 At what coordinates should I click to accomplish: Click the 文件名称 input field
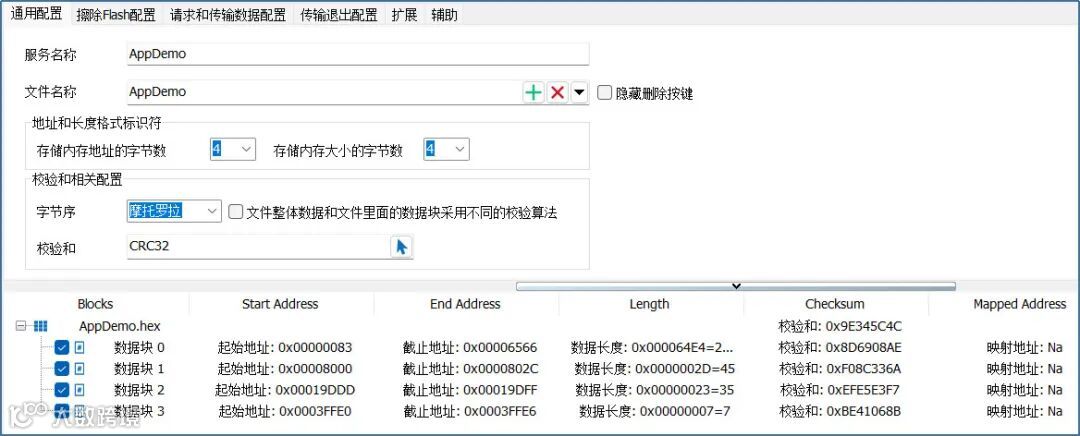[324, 92]
